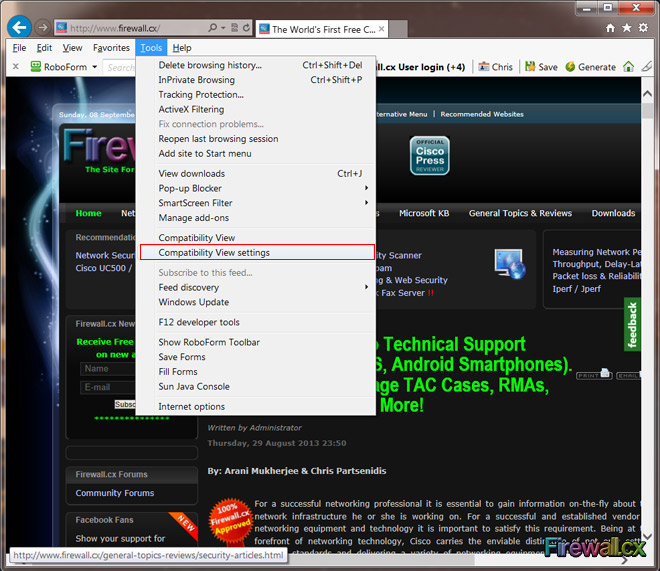Click the monitor with globe icon
This screenshot has width=660, height=571.
[x=510, y=264]
